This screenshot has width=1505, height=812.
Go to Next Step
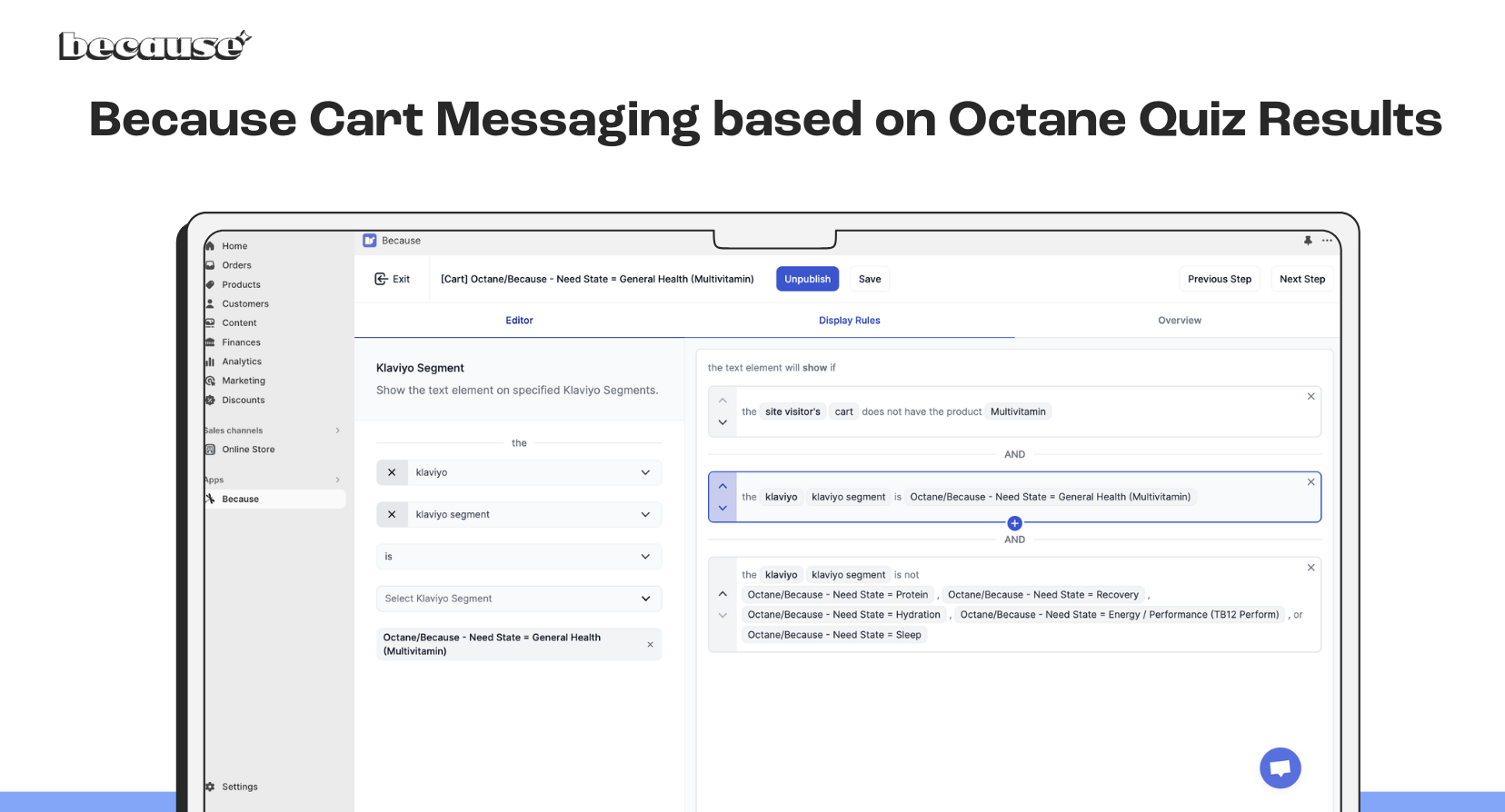click(1302, 279)
